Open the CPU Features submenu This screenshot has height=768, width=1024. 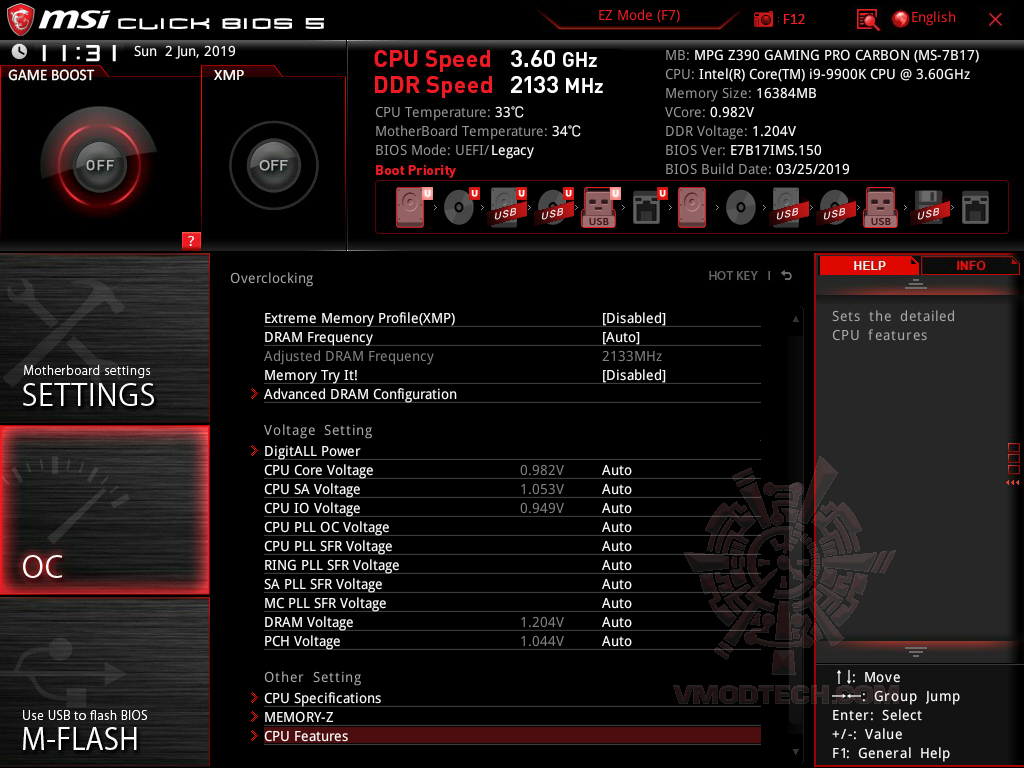(305, 735)
